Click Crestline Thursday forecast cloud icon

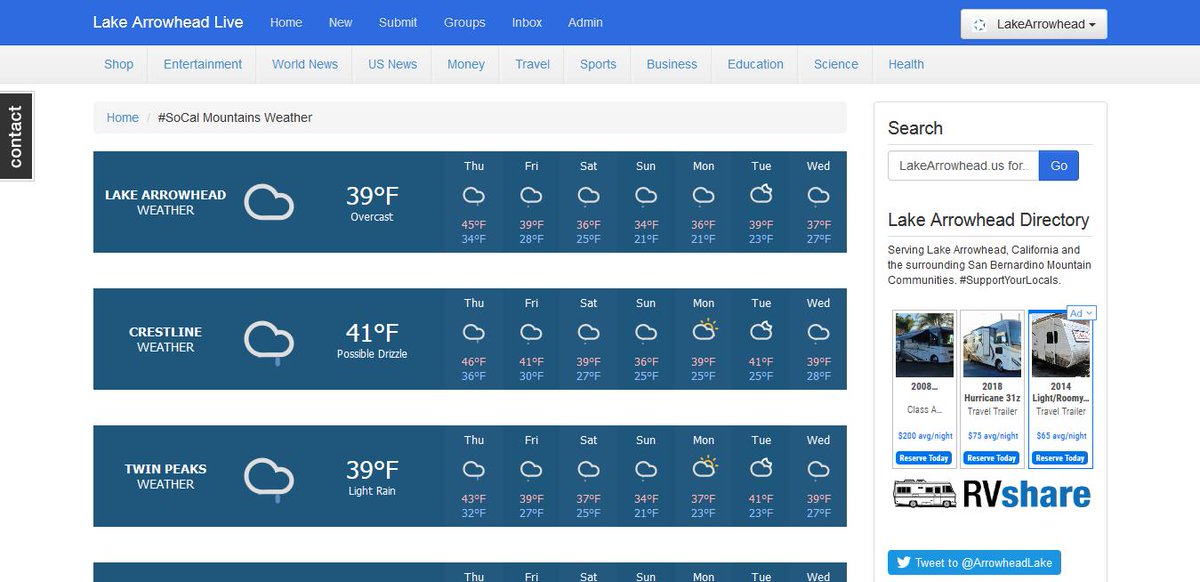coord(474,332)
